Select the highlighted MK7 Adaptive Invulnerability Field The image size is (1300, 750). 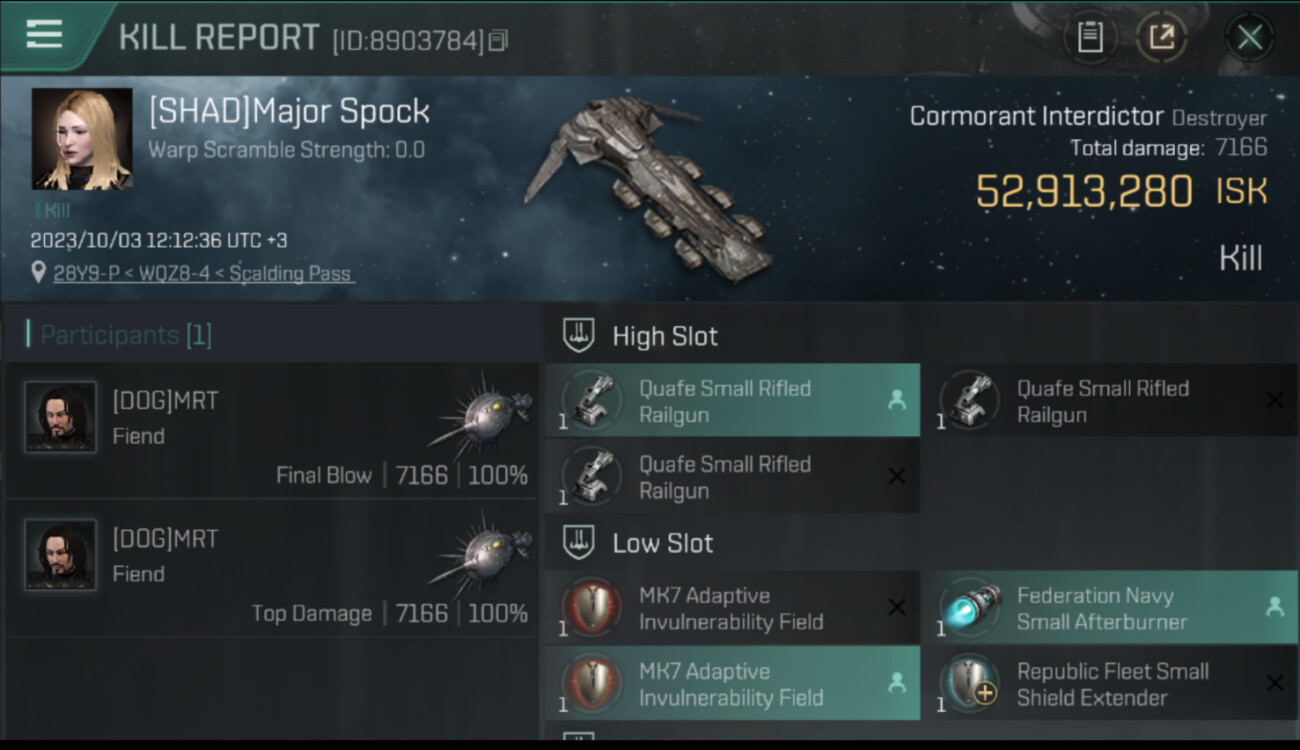733,683
